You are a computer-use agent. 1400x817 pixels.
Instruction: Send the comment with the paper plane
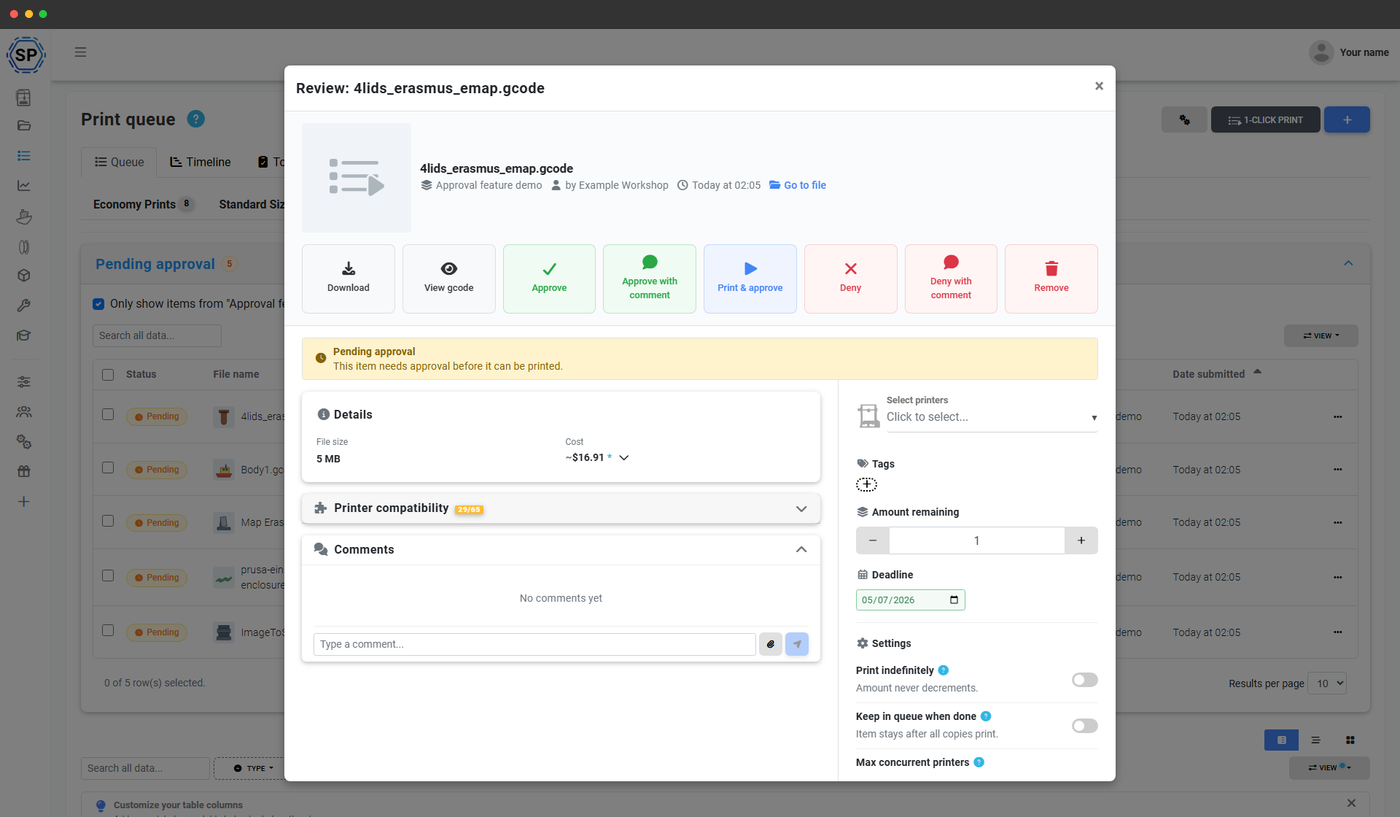point(797,644)
